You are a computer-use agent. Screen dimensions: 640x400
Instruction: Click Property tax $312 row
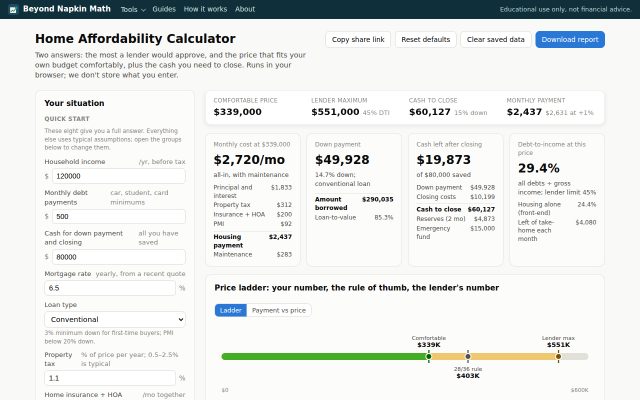(253, 205)
